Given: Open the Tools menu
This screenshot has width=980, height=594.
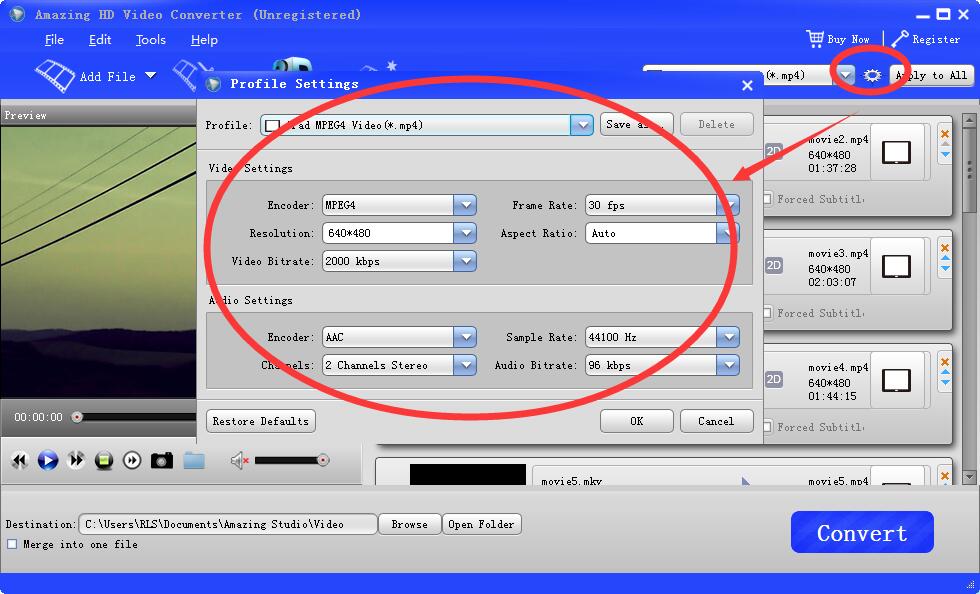Looking at the screenshot, I should [150, 40].
